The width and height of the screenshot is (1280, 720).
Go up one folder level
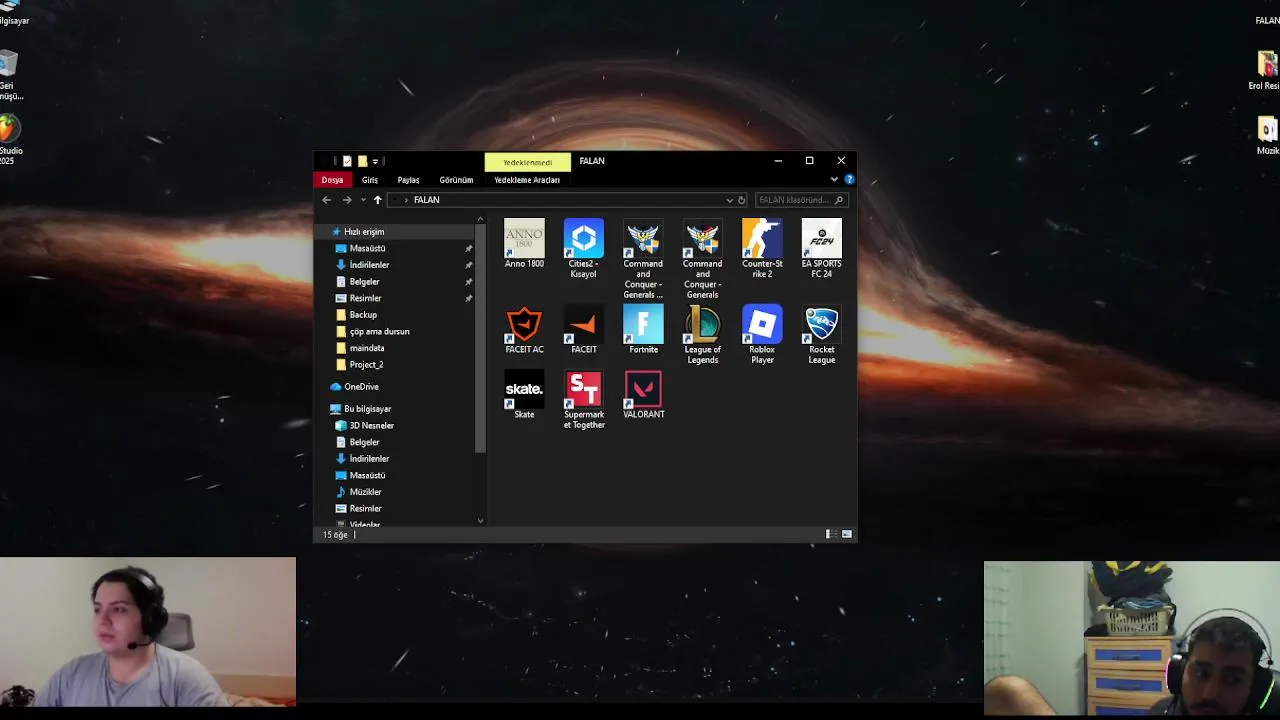(x=377, y=200)
